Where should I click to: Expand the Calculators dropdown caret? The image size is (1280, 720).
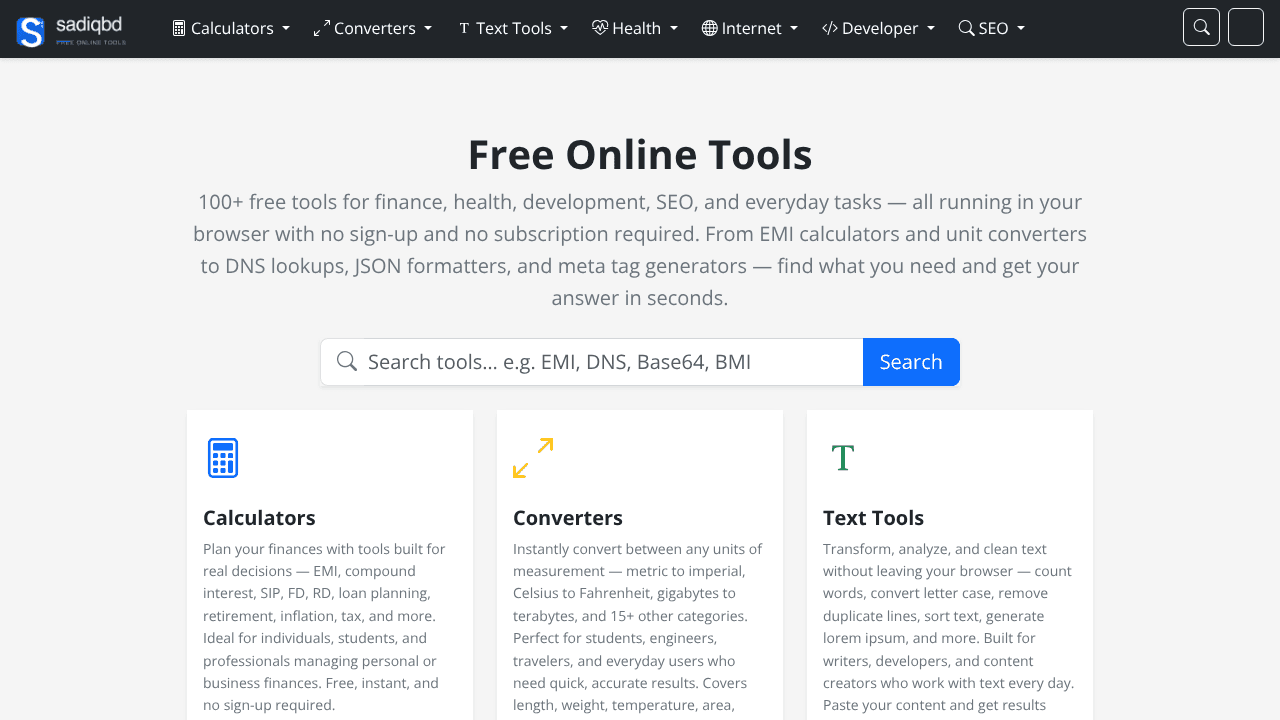coord(286,29)
